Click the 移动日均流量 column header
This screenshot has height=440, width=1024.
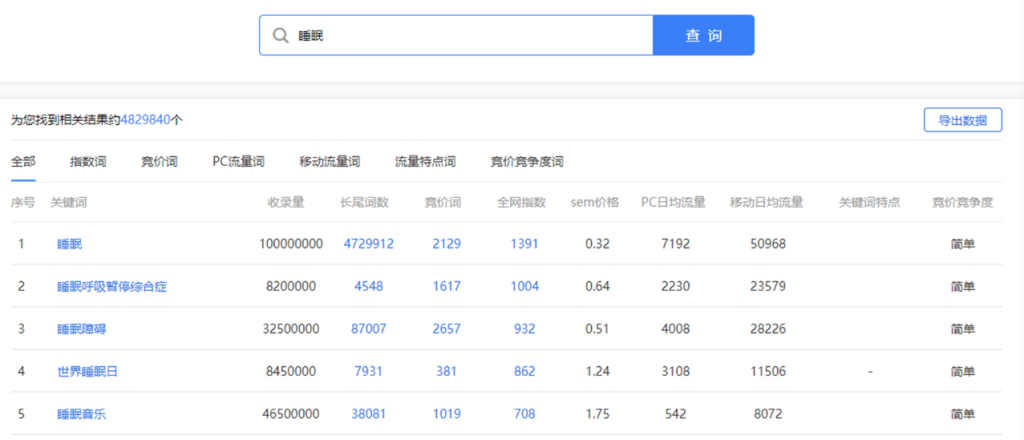pos(767,202)
